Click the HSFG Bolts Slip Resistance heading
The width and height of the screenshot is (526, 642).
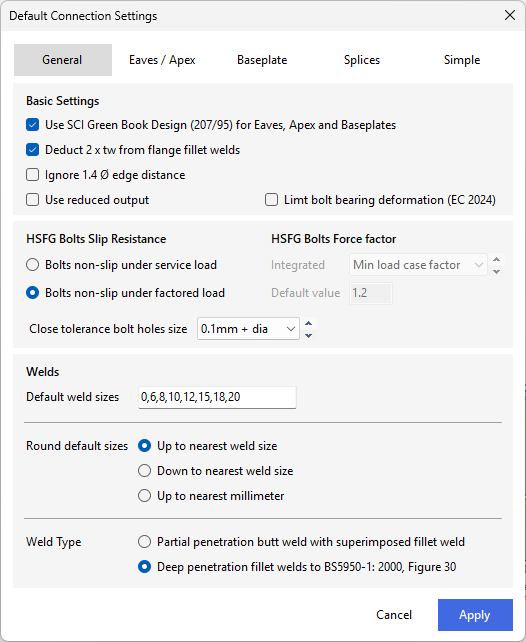[96, 239]
